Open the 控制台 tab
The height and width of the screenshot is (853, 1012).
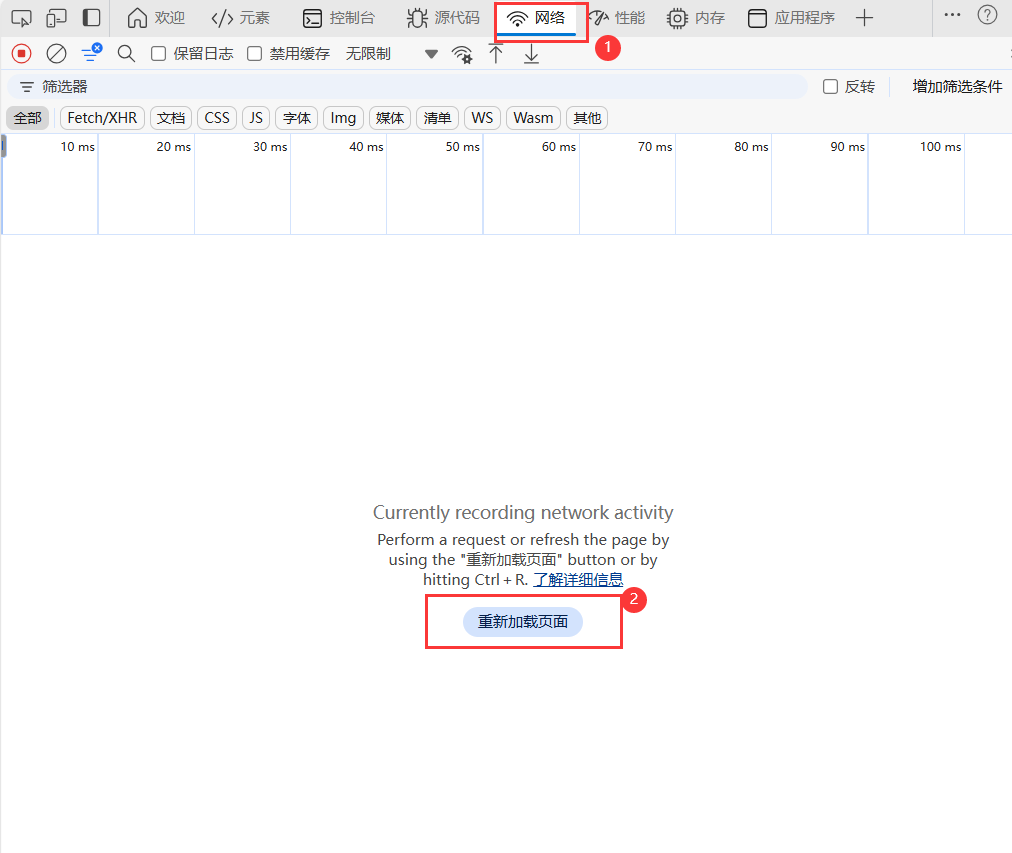pyautogui.click(x=339, y=18)
